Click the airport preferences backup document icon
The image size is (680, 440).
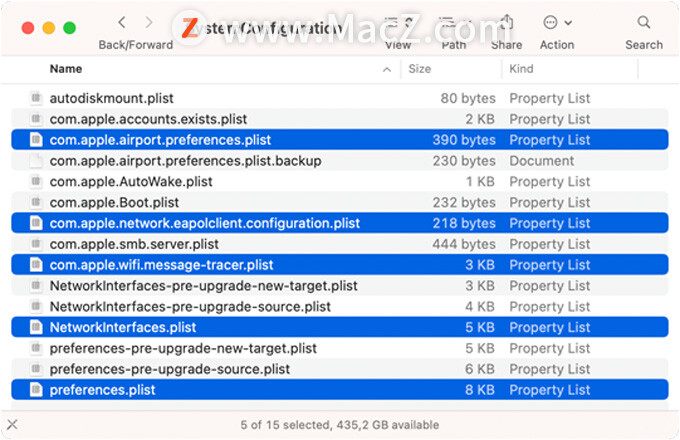(36, 160)
